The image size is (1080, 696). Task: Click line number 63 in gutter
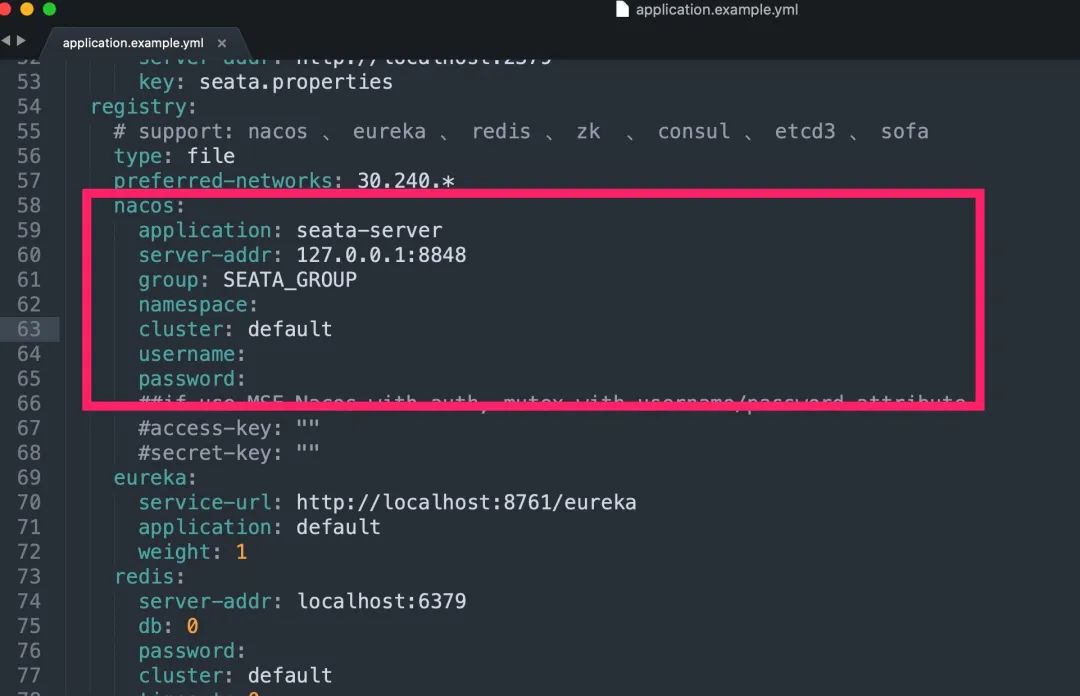(x=29, y=329)
